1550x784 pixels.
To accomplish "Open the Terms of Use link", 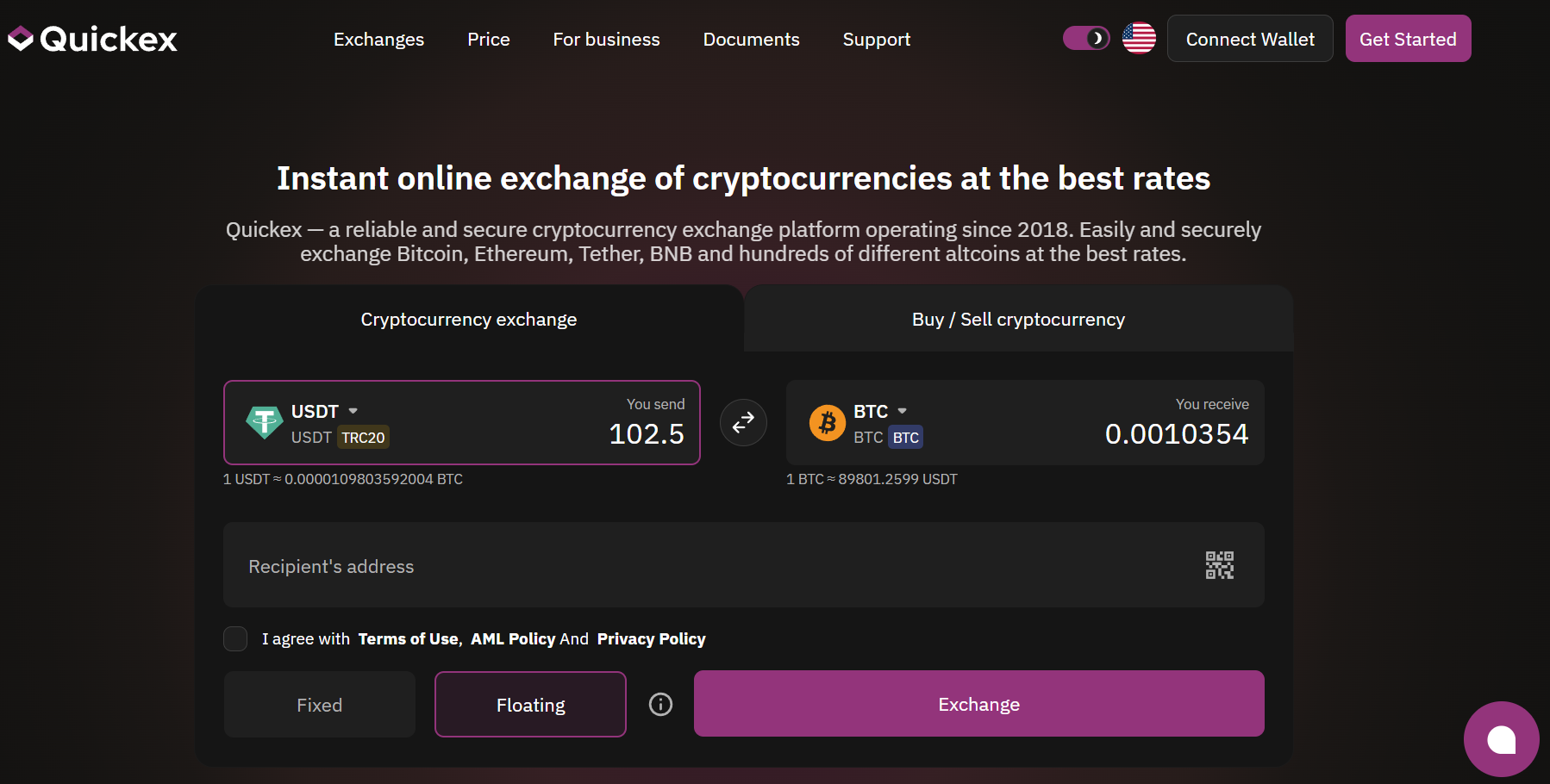I will 409,639.
